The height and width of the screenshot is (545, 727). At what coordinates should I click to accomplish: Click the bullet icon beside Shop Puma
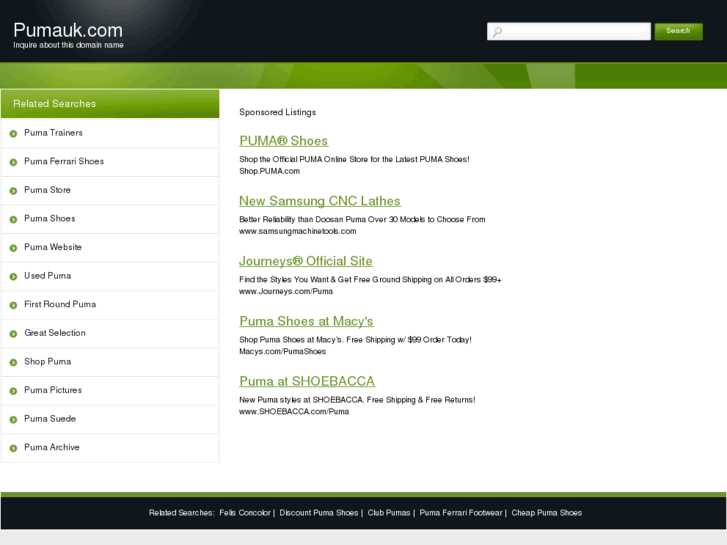13,362
